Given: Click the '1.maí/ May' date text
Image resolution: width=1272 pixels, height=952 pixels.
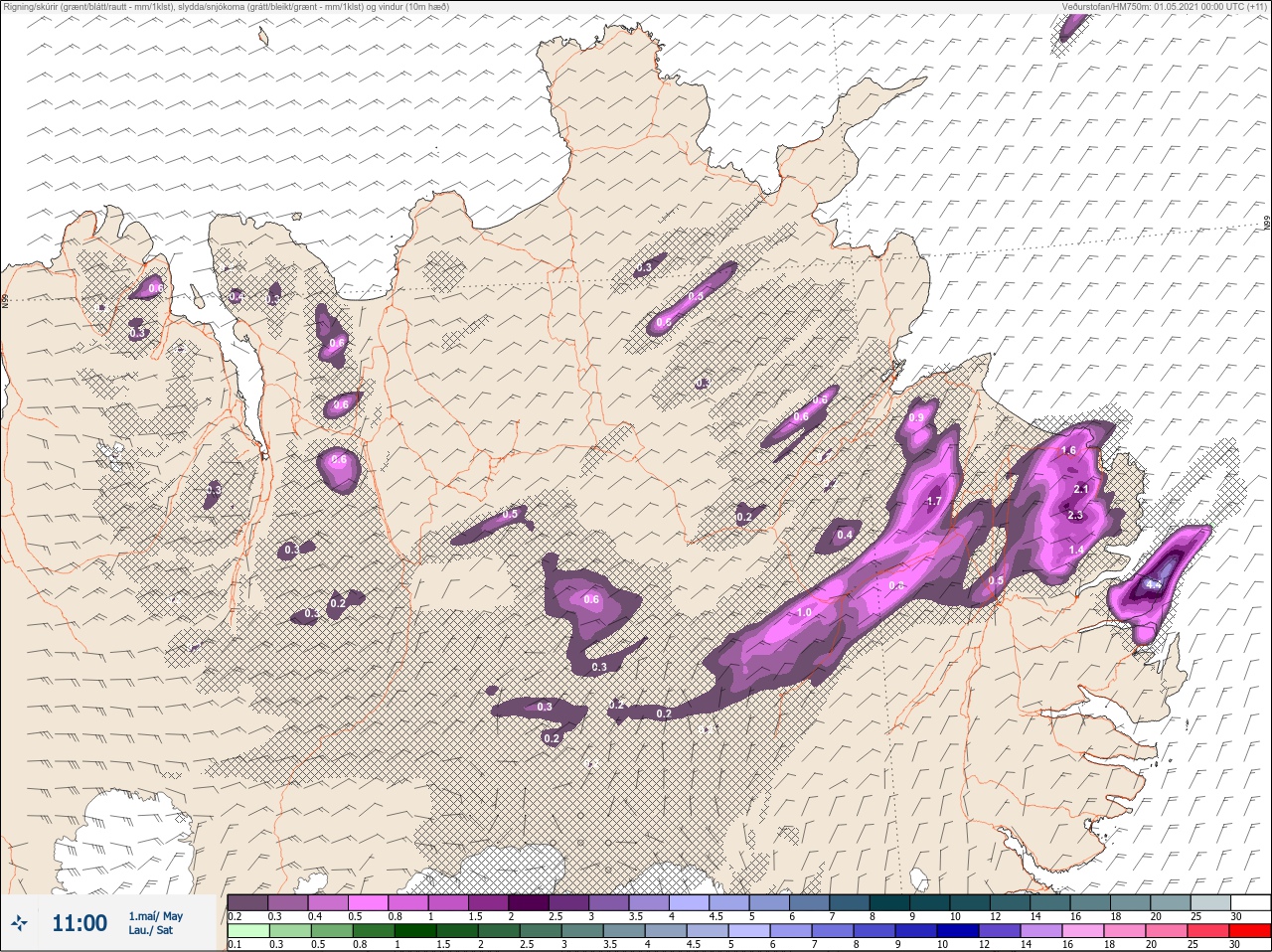Looking at the screenshot, I should (x=155, y=916).
